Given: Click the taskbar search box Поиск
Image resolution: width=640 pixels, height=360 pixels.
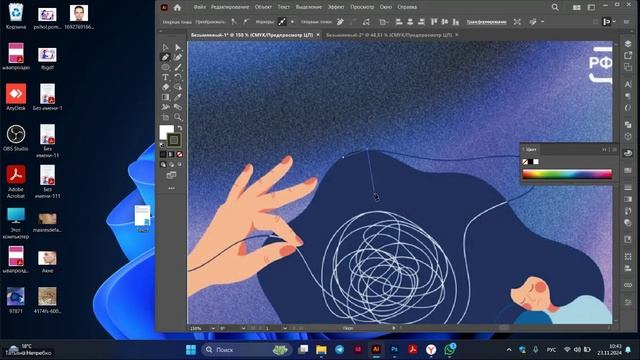Looking at the screenshot, I should coord(247,350).
